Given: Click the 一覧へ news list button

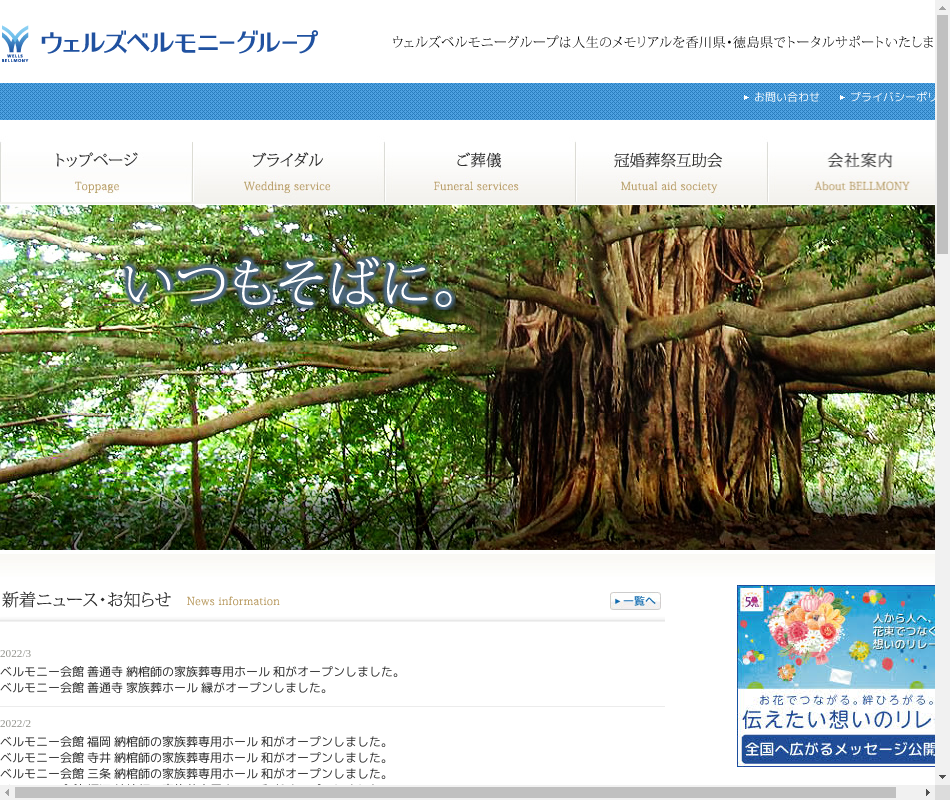Looking at the screenshot, I should tap(635, 601).
